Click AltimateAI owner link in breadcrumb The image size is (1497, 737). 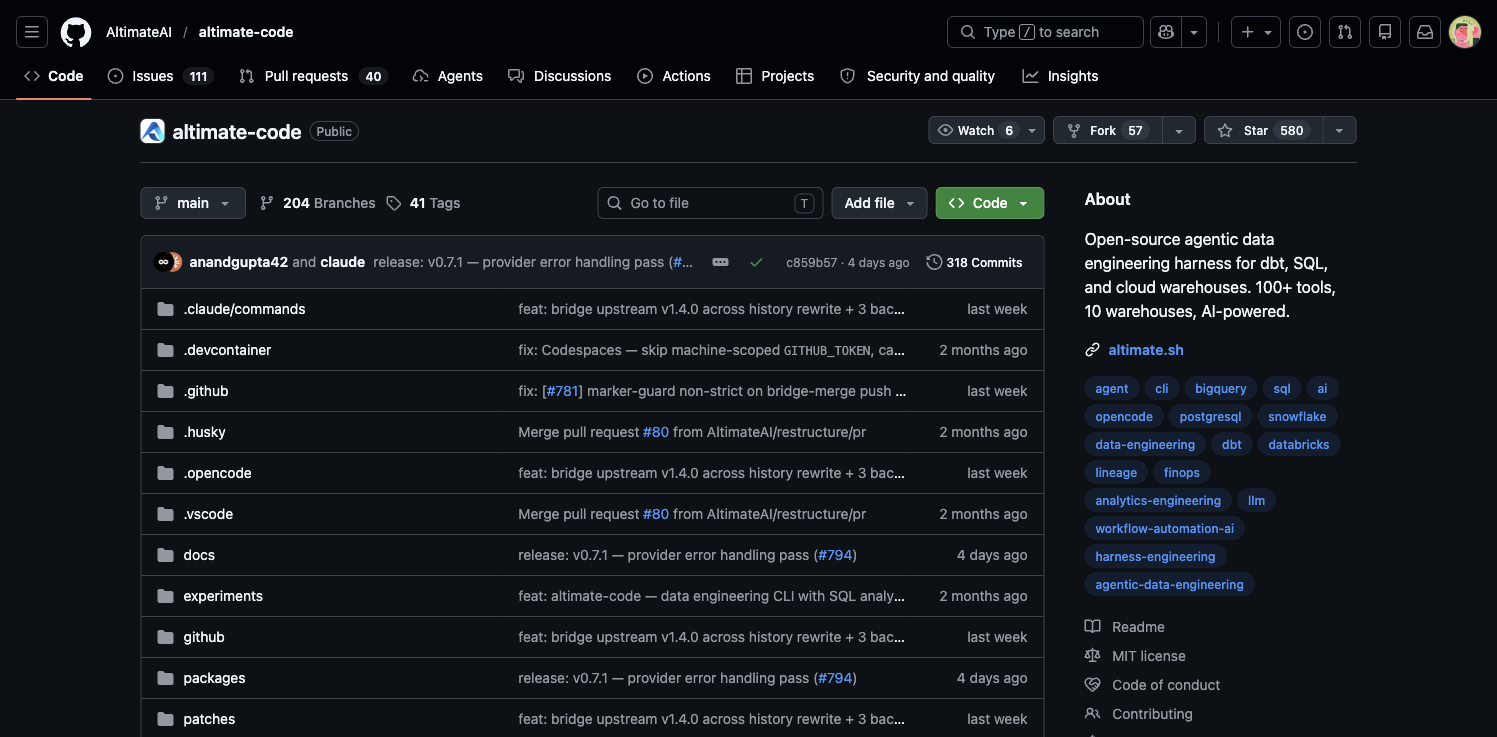(x=139, y=32)
